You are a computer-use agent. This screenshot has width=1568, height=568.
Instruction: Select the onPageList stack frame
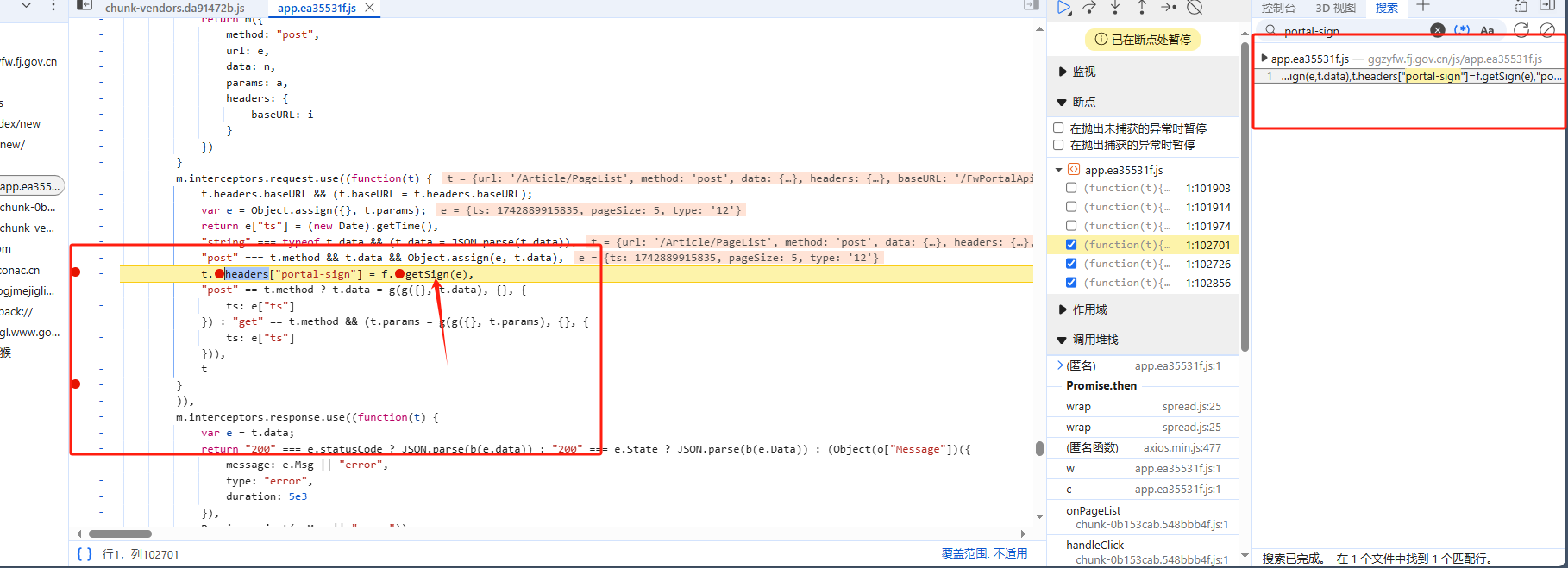click(1143, 517)
